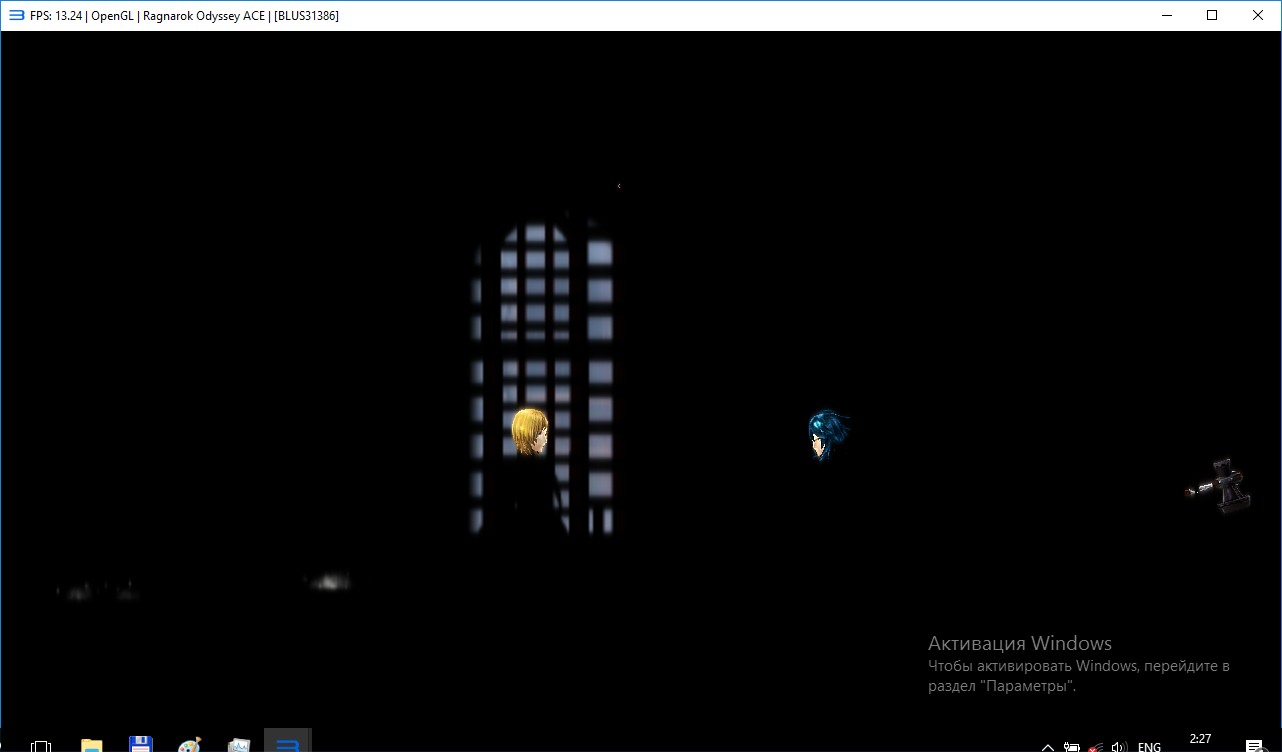1282x752 pixels.
Task: Open the floppy disk app on the taskbar
Action: pos(140,745)
